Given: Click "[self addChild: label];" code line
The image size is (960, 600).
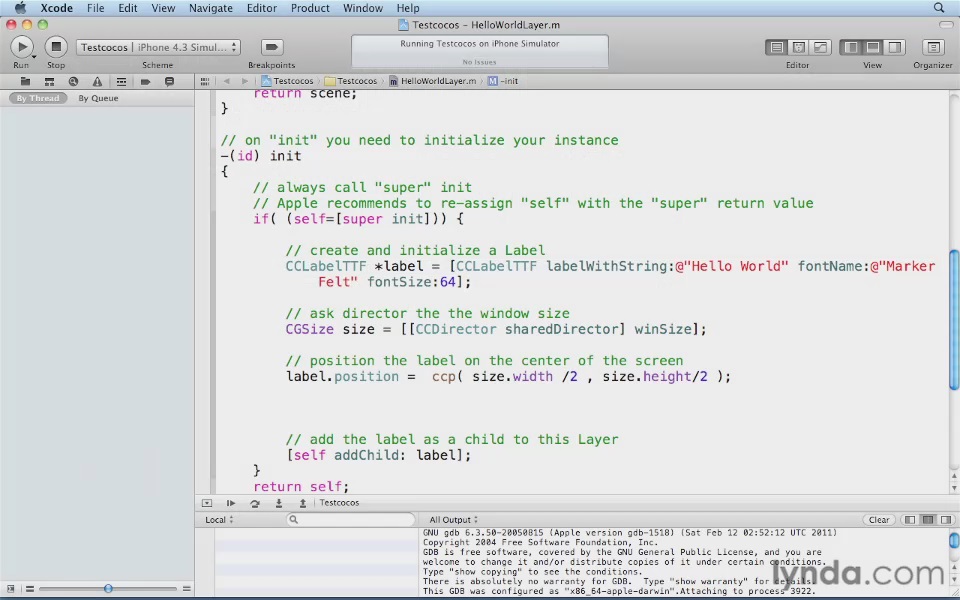Looking at the screenshot, I should (378, 455).
